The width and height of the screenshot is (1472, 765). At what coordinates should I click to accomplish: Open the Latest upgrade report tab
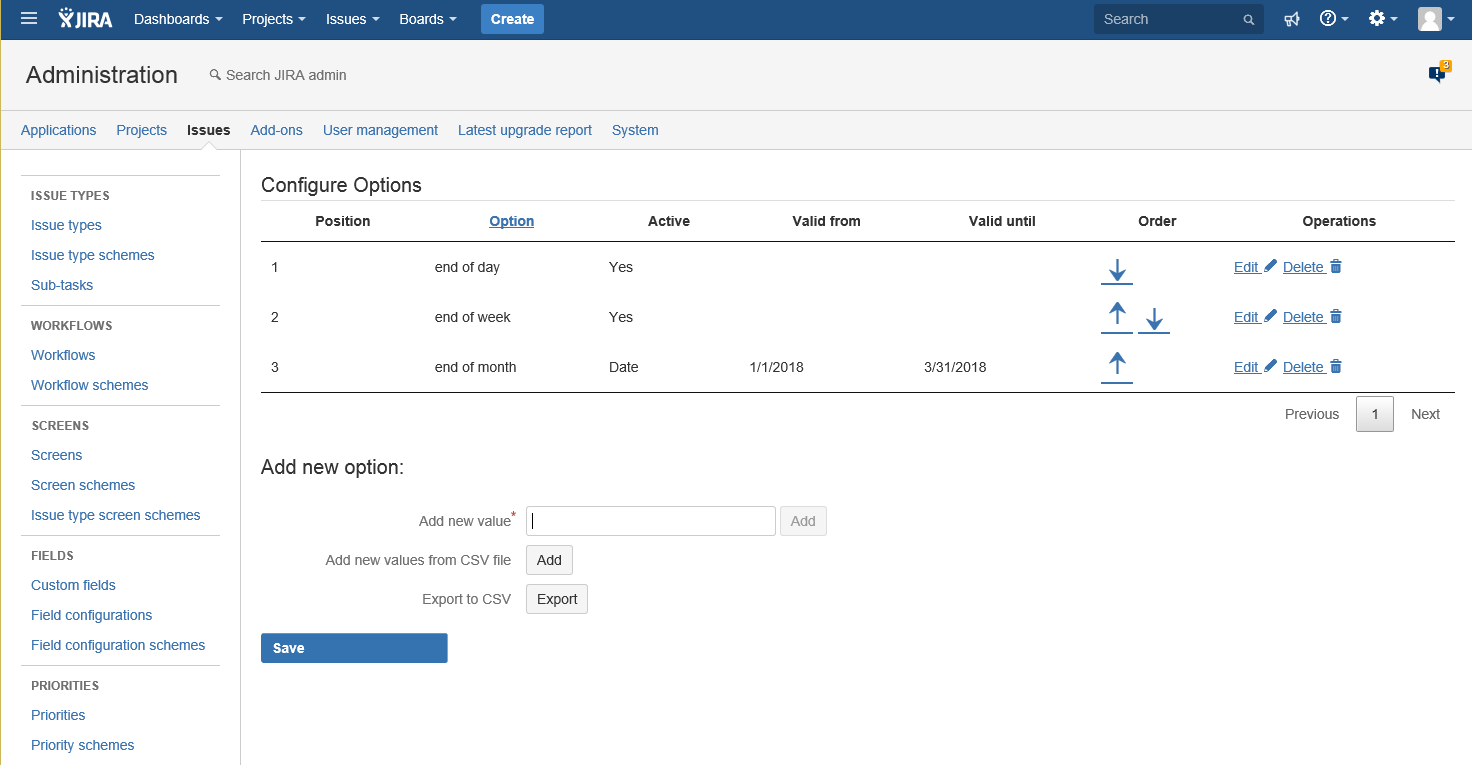pos(525,130)
